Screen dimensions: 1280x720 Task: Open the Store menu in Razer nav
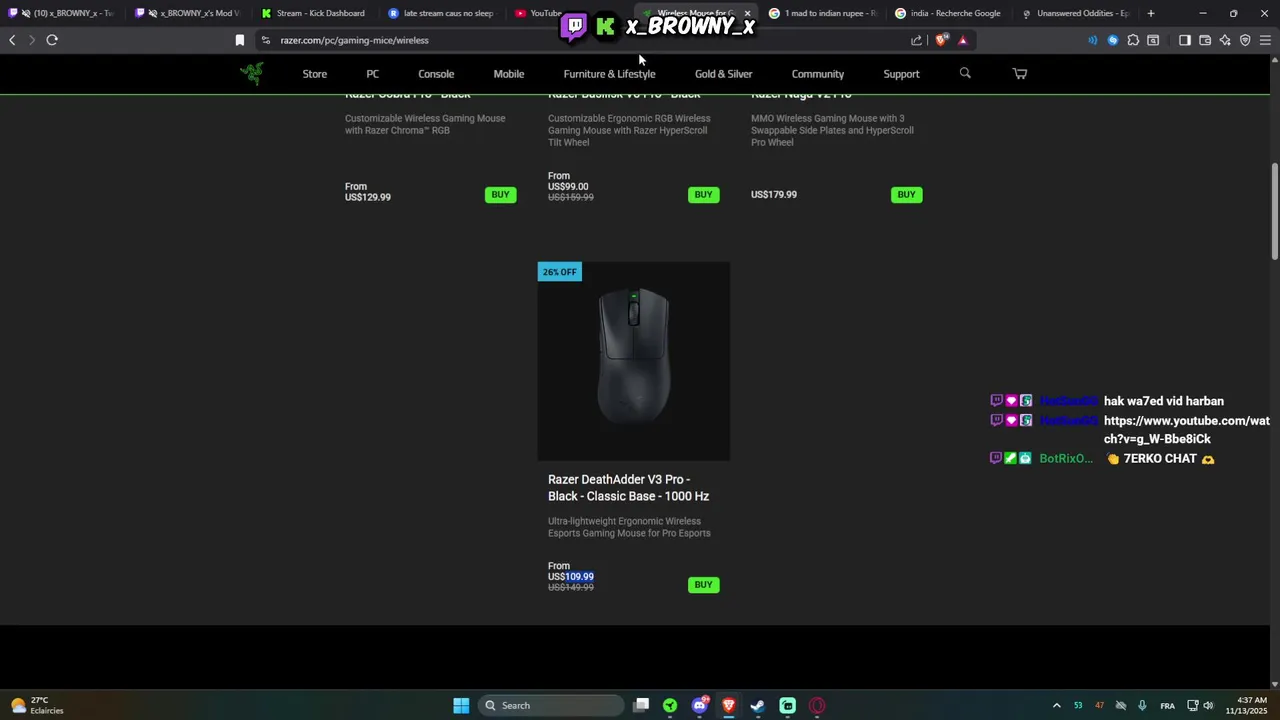pyautogui.click(x=315, y=74)
